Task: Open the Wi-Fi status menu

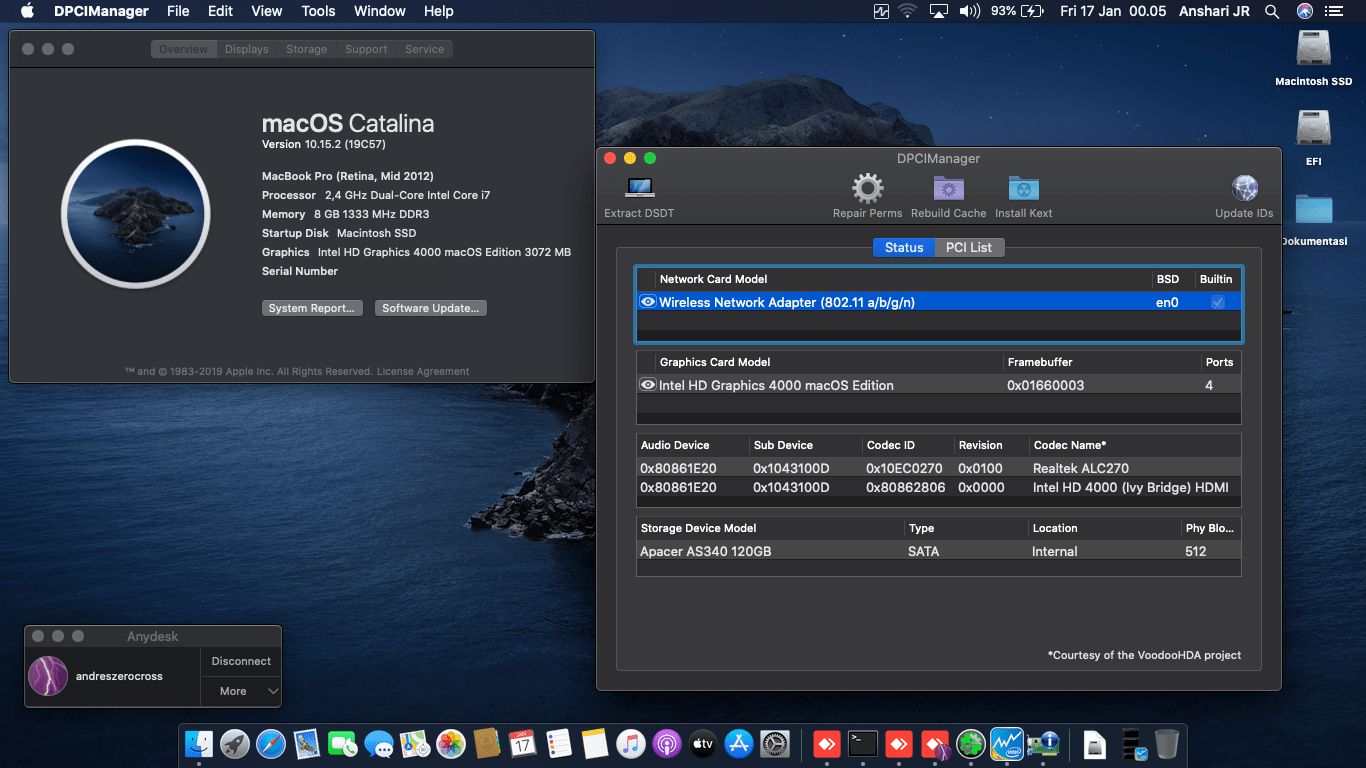Action: [x=908, y=11]
